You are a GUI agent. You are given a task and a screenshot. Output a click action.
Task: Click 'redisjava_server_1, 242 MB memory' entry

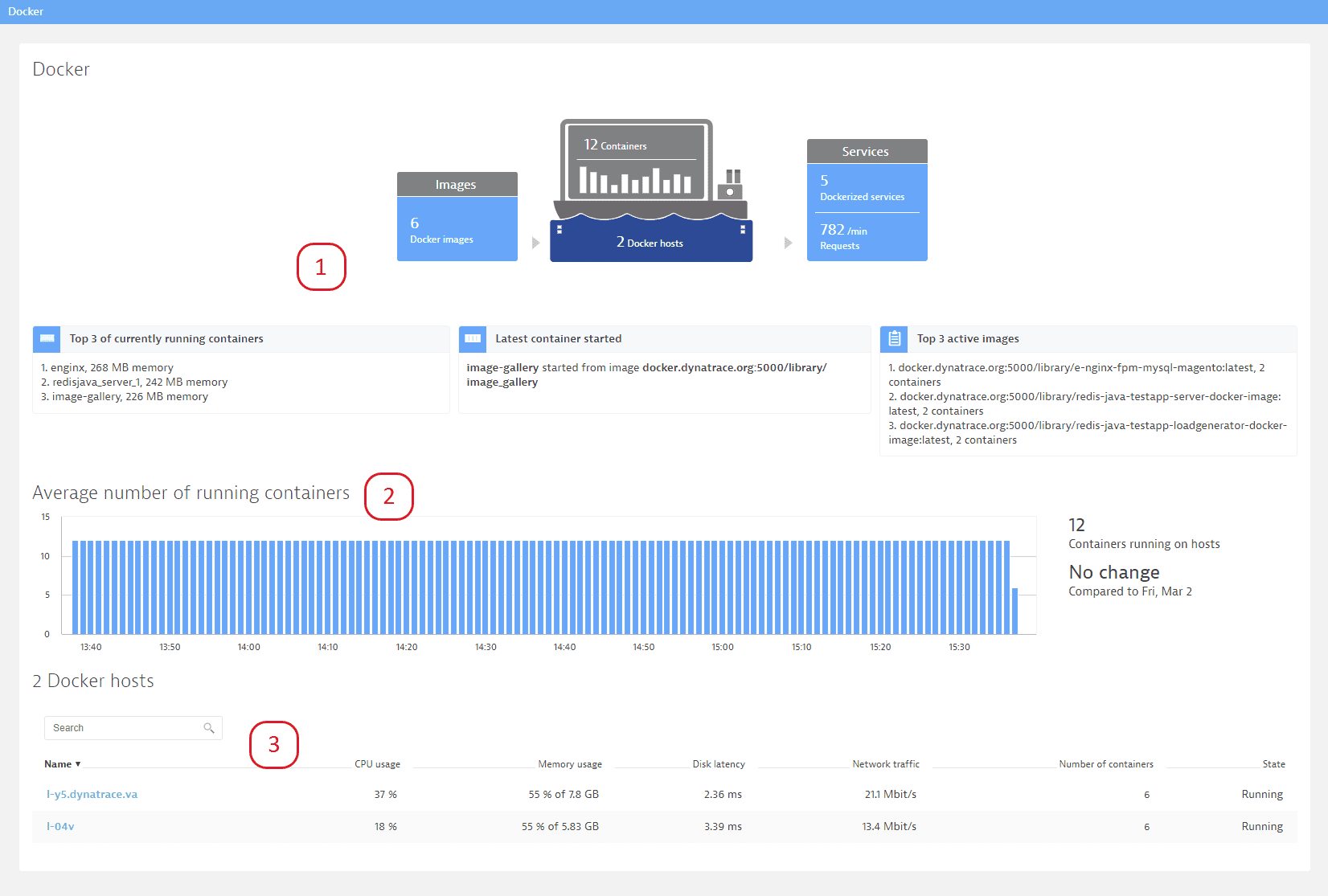point(134,382)
